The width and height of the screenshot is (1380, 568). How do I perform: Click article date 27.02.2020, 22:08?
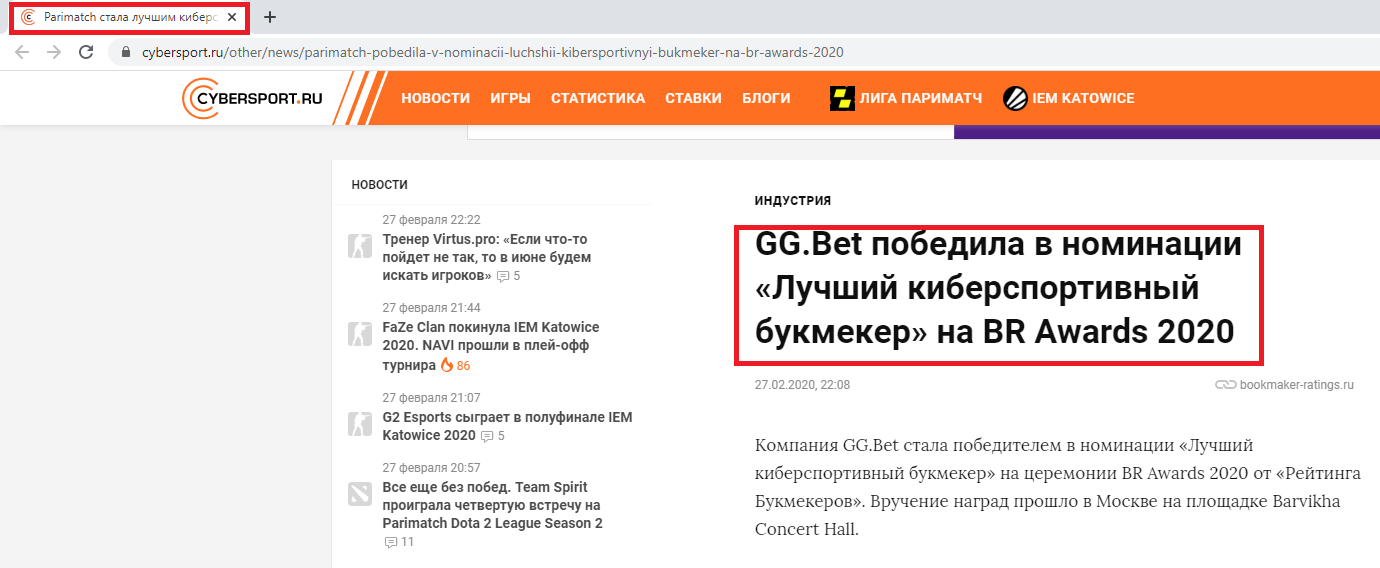pos(802,384)
